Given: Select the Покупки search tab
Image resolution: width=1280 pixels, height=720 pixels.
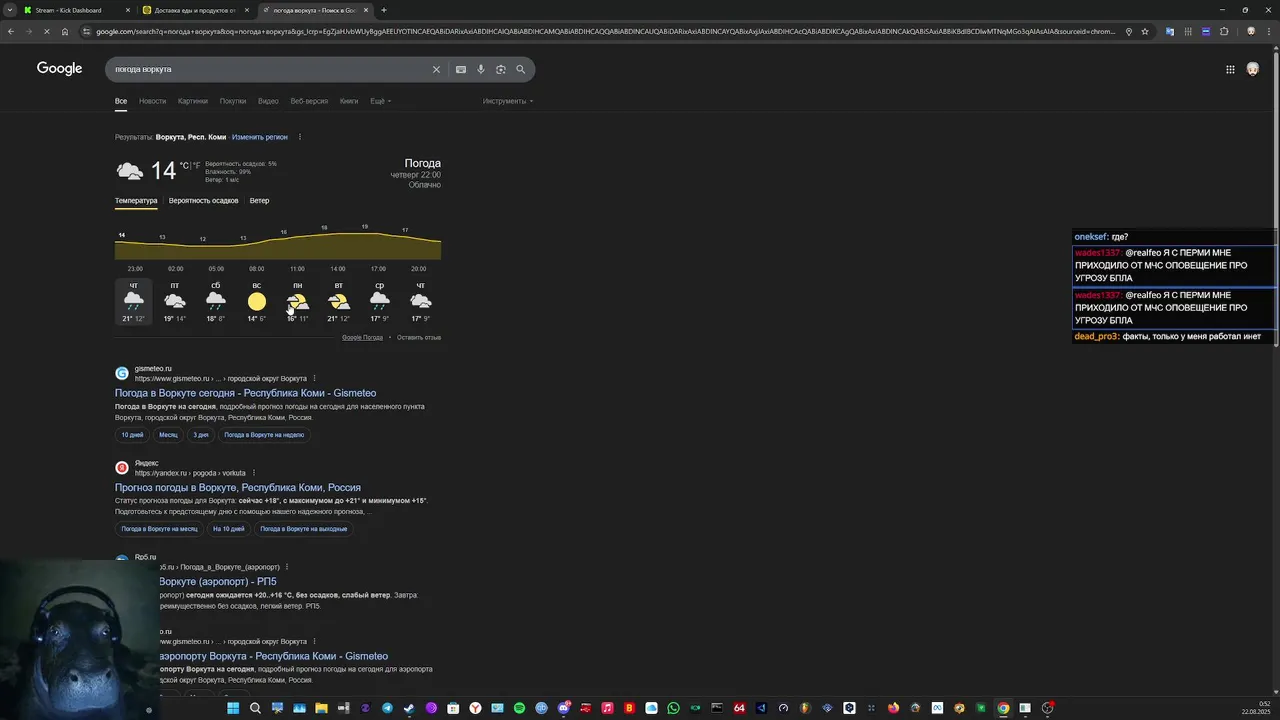Looking at the screenshot, I should point(233,101).
